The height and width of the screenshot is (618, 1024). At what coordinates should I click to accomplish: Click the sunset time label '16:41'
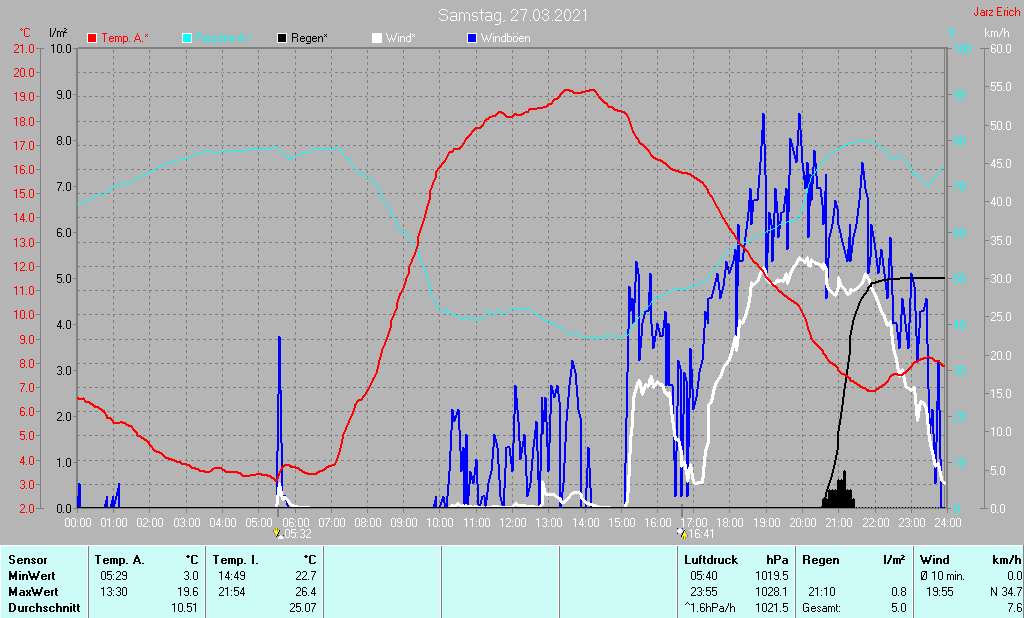coord(701,534)
